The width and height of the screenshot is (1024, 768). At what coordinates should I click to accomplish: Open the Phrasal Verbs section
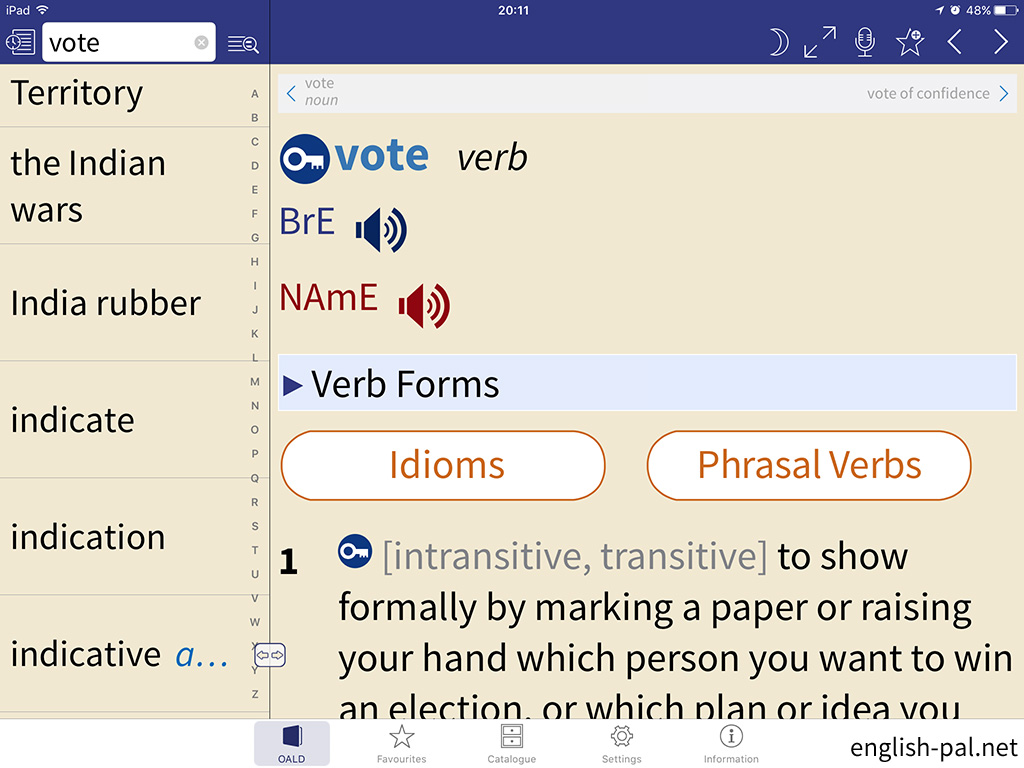point(809,465)
